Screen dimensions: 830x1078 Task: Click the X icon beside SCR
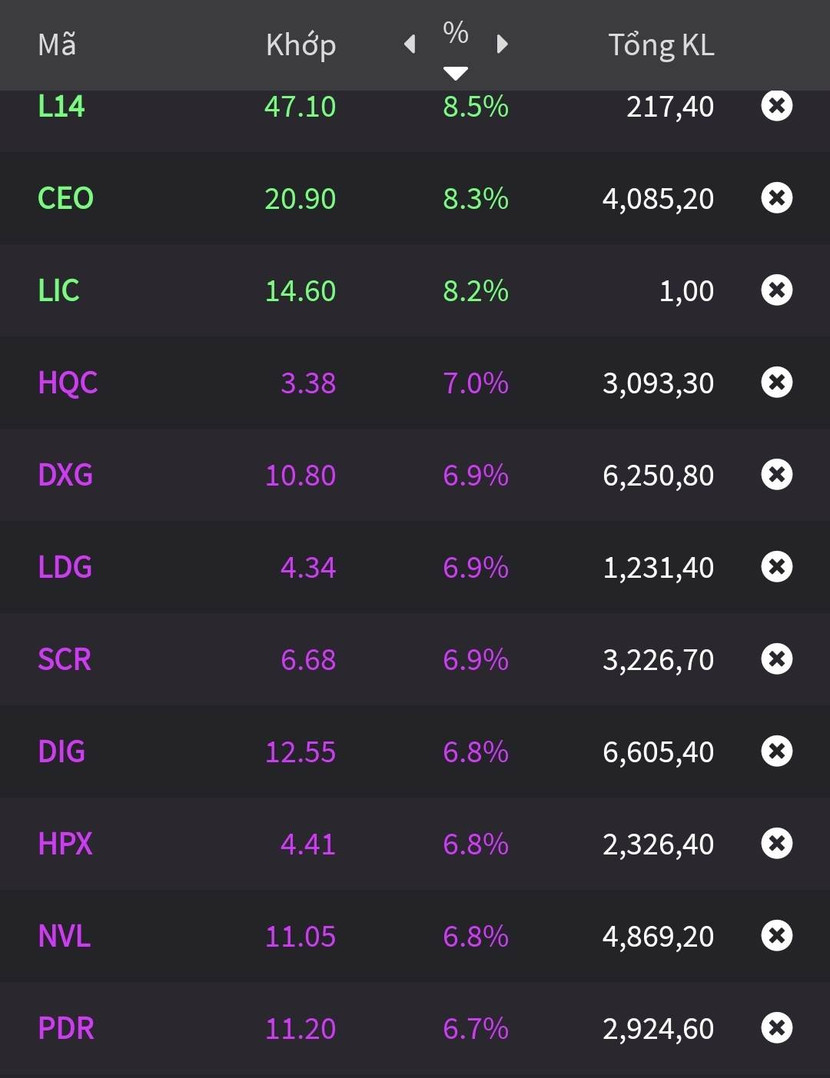pos(776,659)
